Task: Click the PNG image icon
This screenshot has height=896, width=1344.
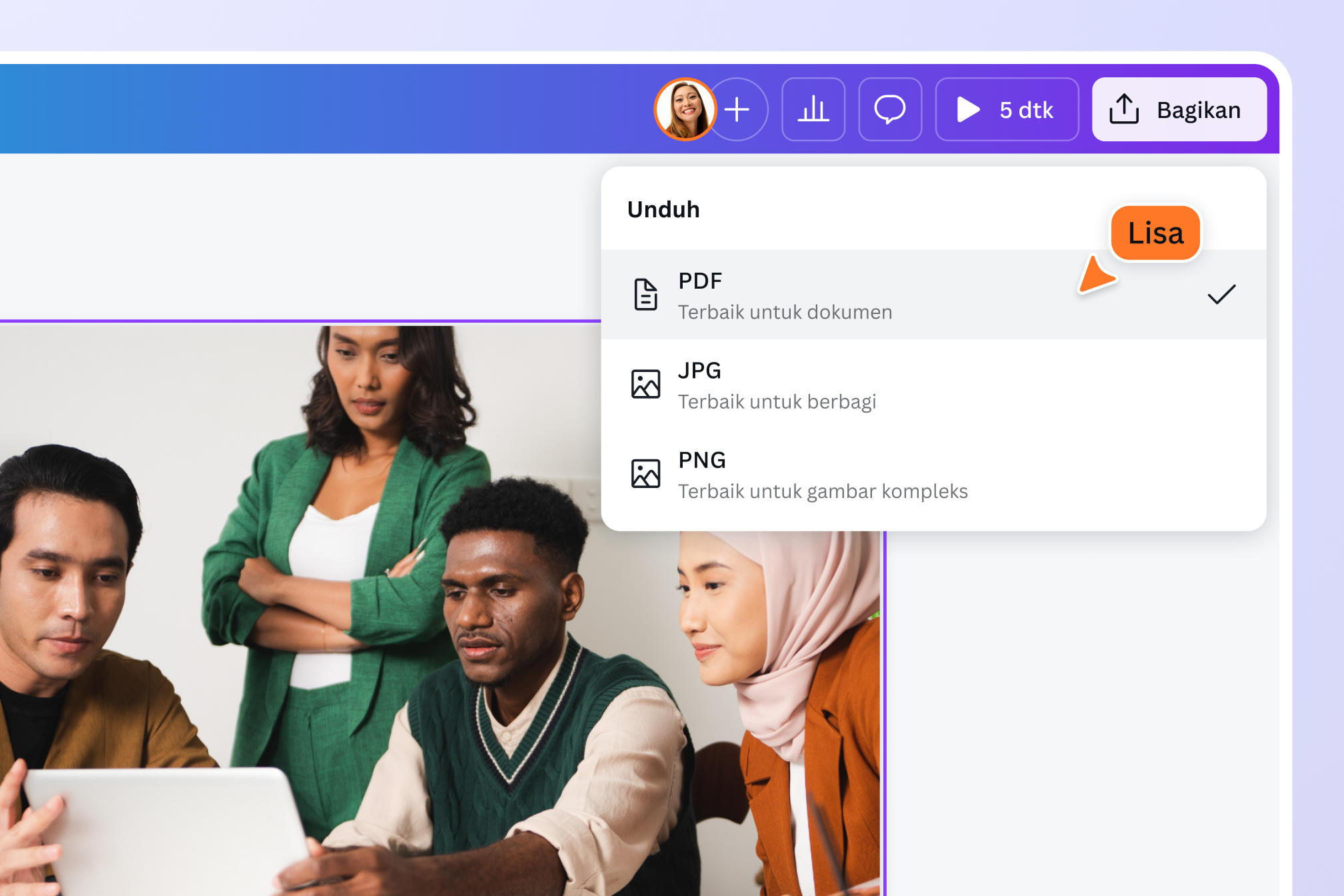Action: 645,473
